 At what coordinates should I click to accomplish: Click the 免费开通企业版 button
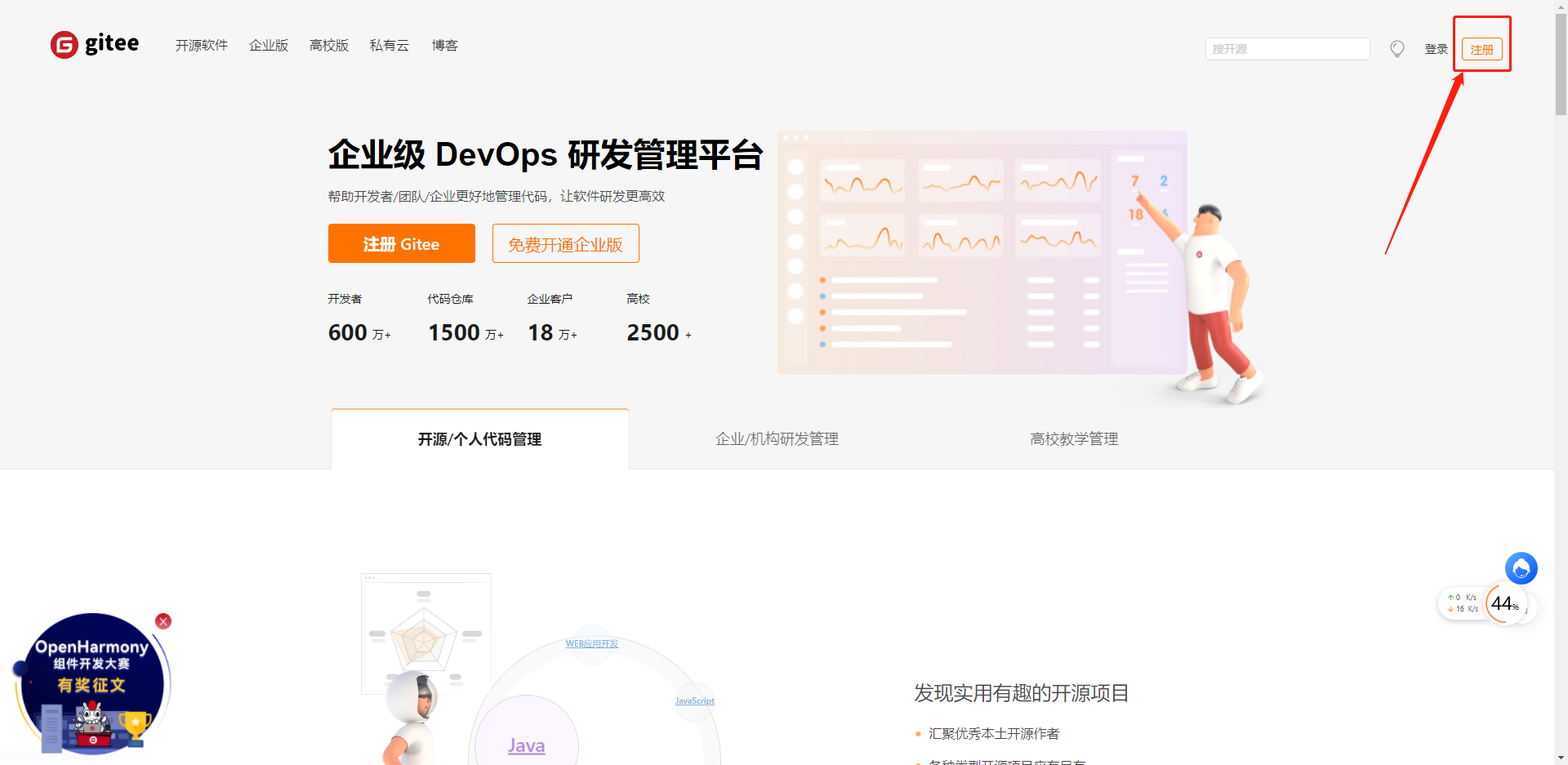tap(566, 243)
